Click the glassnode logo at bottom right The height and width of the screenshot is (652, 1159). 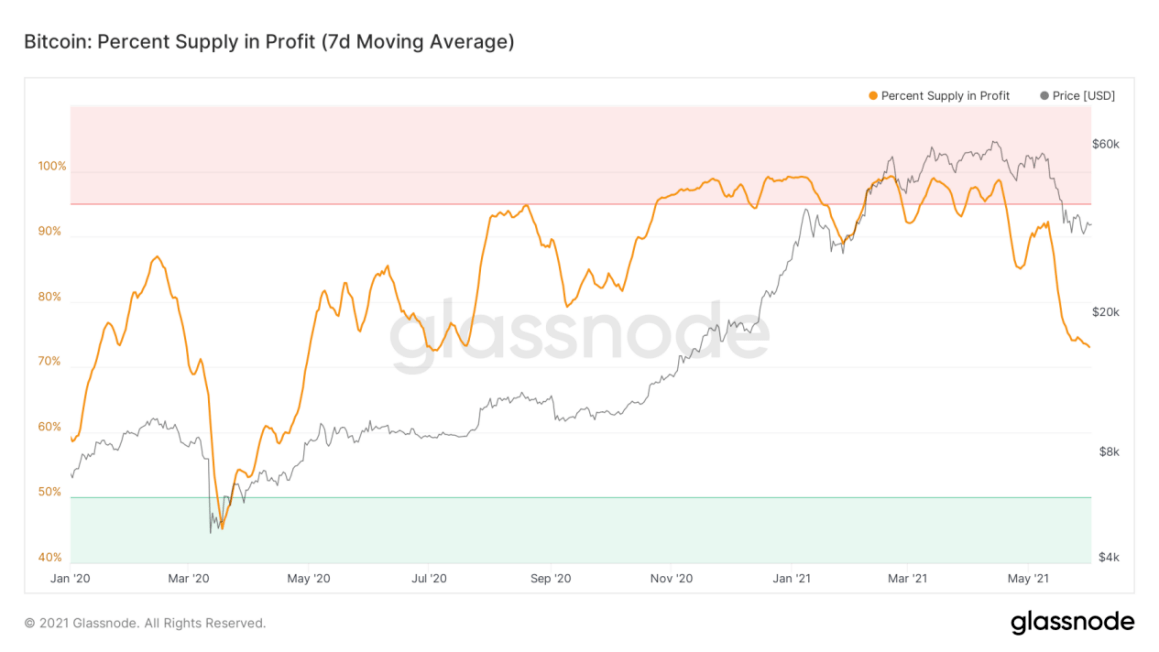[x=1072, y=622]
